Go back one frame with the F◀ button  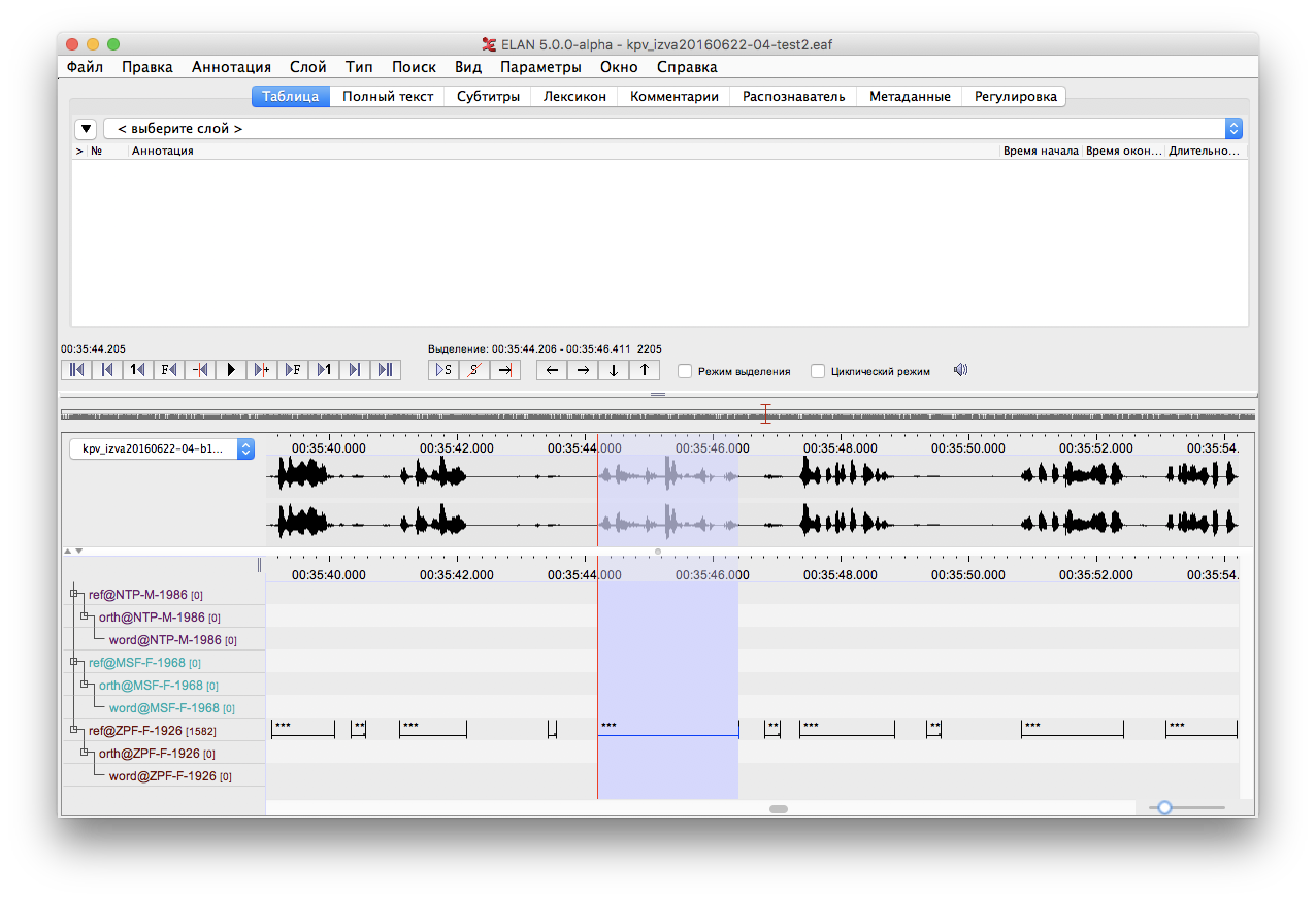pyautogui.click(x=168, y=370)
